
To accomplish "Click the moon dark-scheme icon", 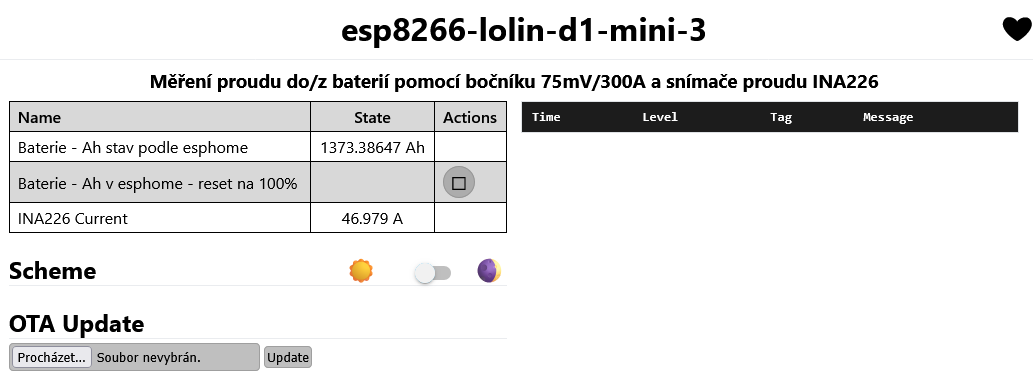I will (x=489, y=271).
